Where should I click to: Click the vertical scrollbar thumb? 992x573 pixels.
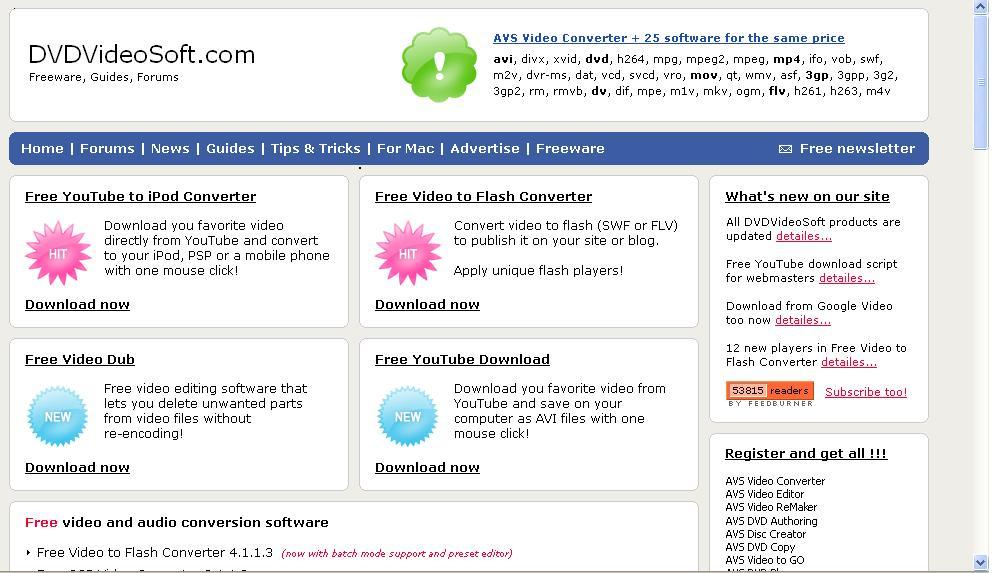click(981, 82)
